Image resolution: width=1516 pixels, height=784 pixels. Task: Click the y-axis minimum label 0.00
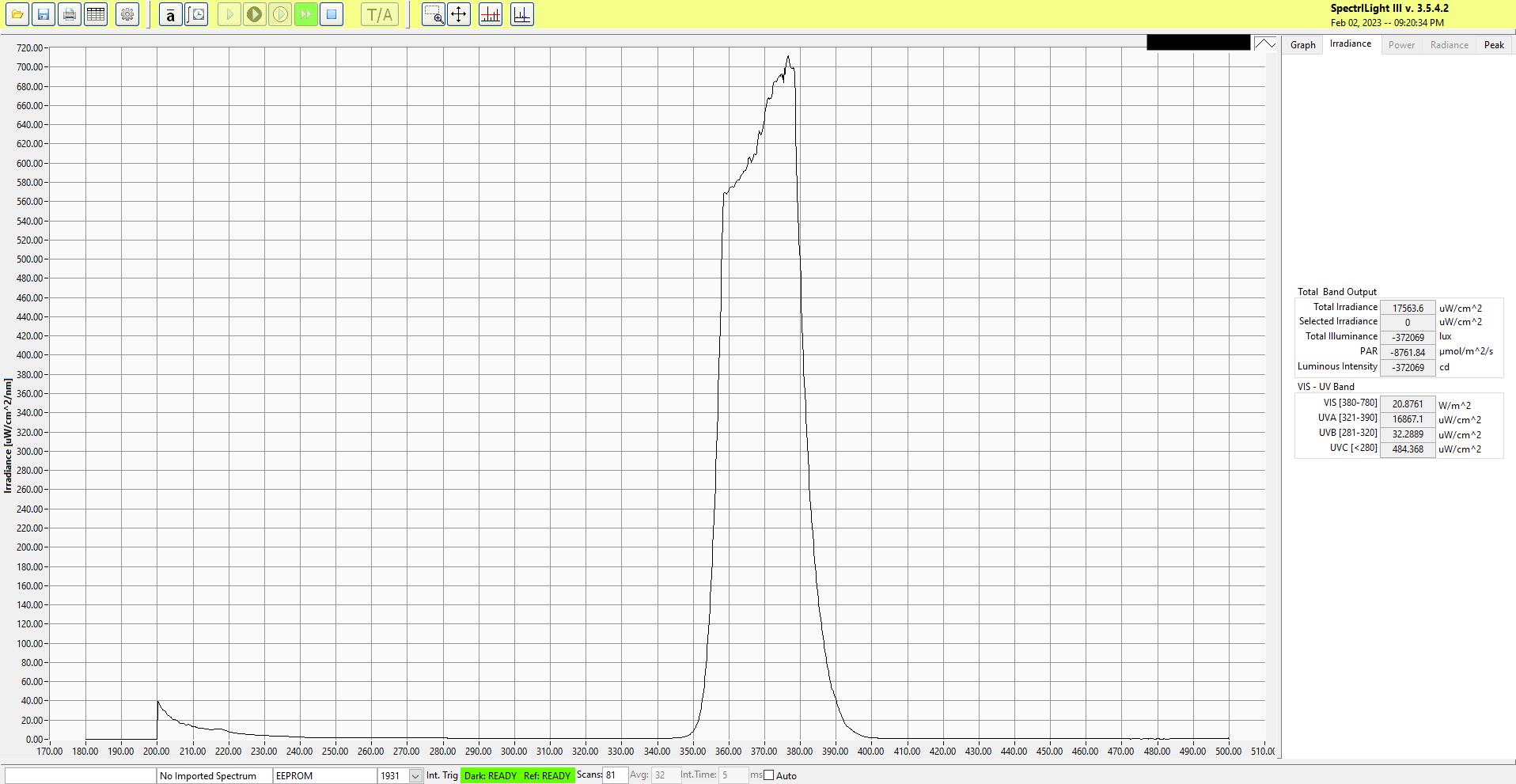click(34, 740)
